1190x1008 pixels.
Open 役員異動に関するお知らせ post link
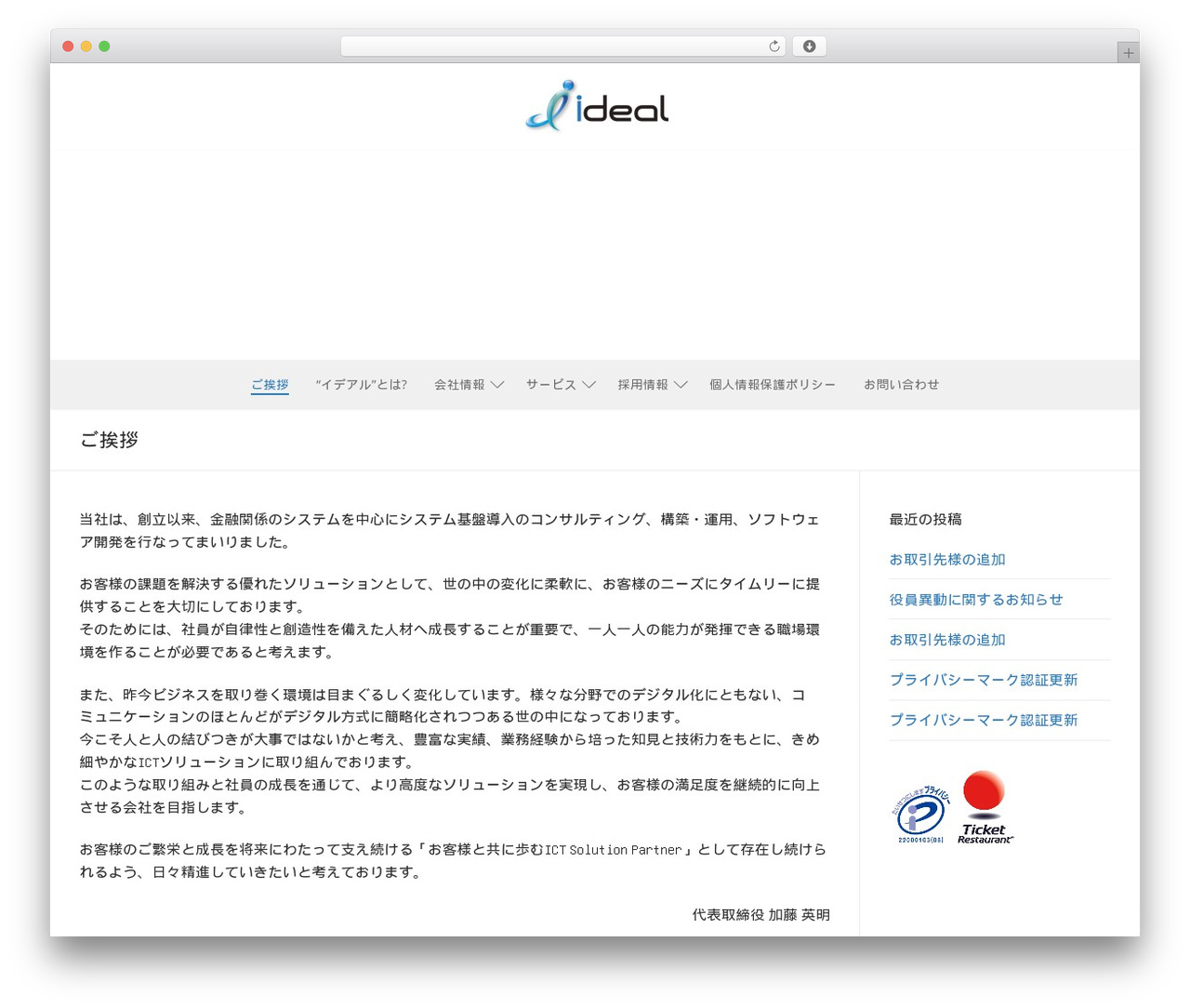click(976, 600)
